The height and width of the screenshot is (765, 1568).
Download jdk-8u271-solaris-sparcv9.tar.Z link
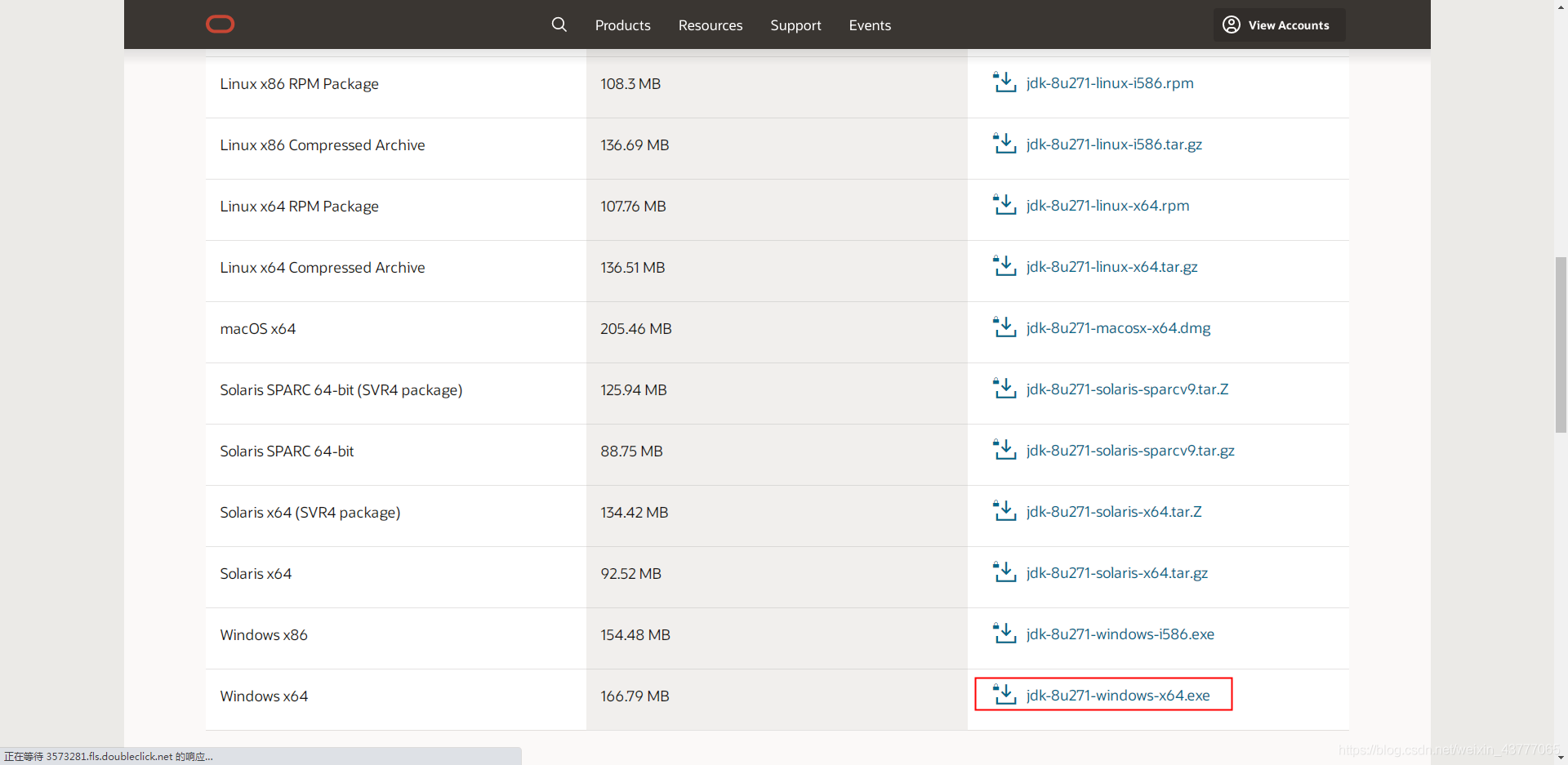(1127, 389)
